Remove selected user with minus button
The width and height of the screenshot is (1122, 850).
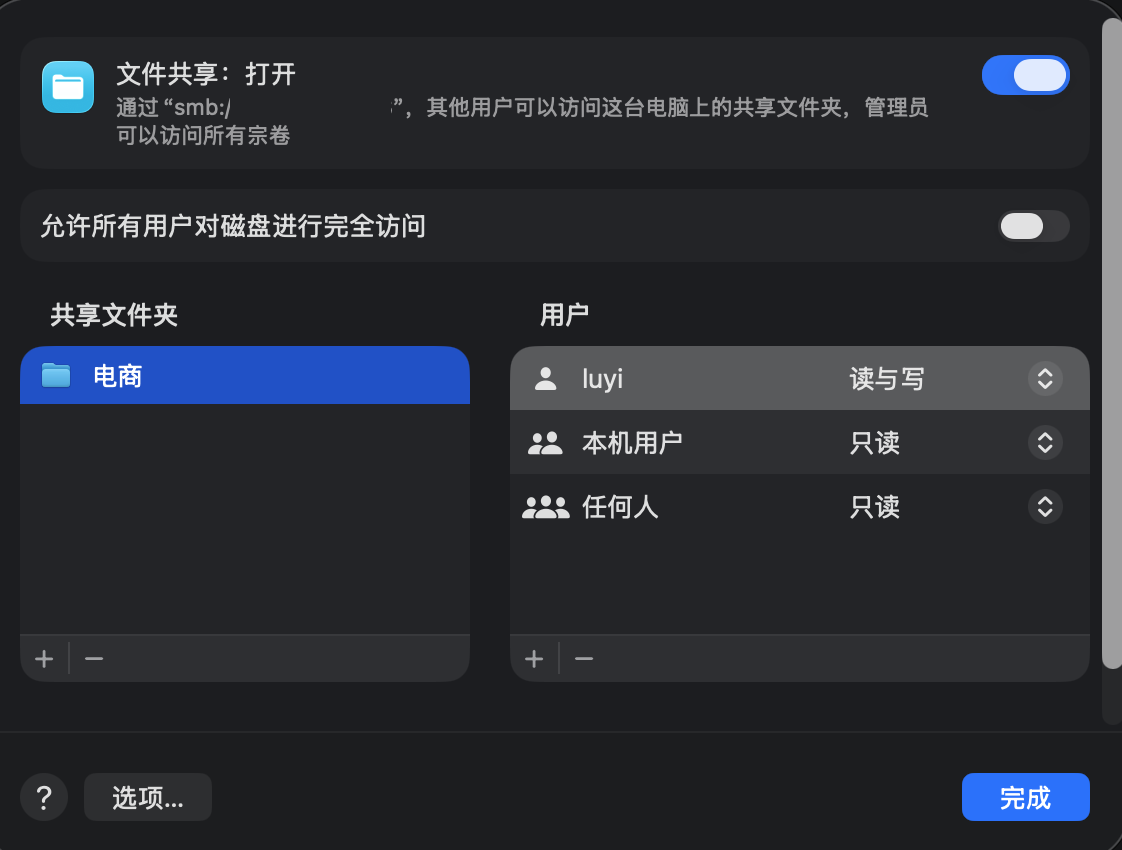584,658
